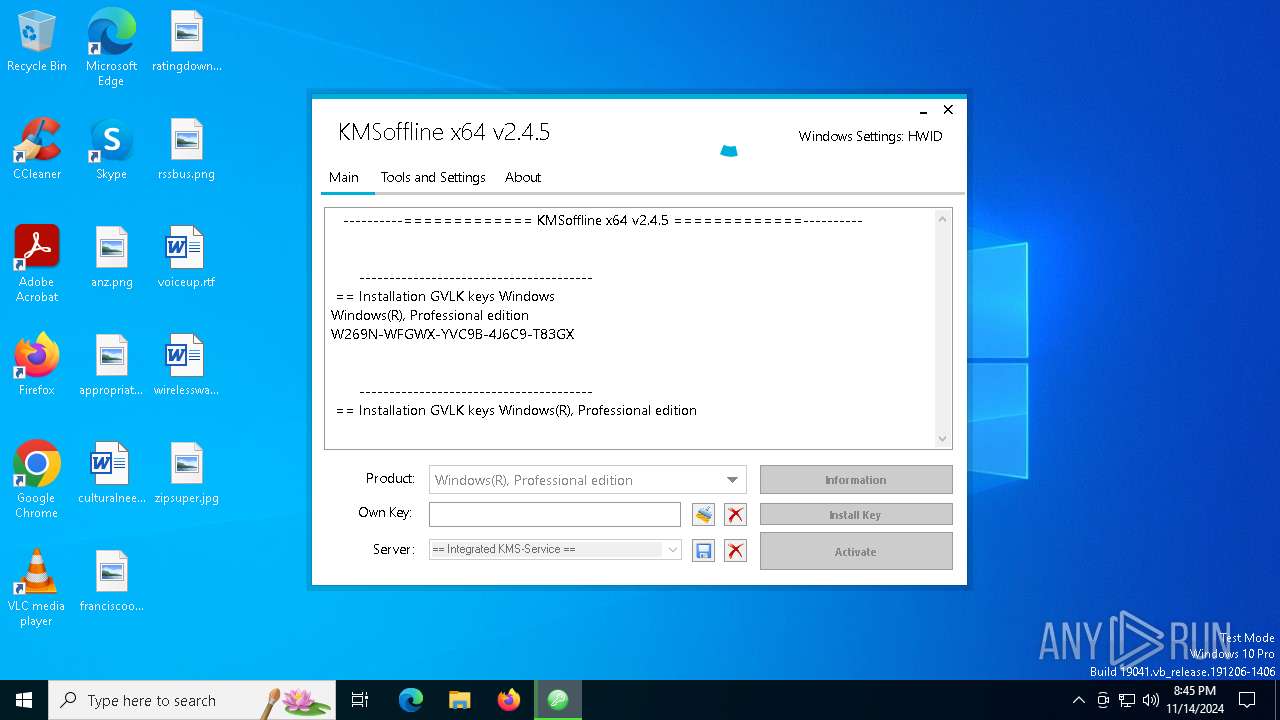This screenshot has width=1280, height=720.
Task: Click the Windows Settings: HWID label
Action: click(x=870, y=136)
